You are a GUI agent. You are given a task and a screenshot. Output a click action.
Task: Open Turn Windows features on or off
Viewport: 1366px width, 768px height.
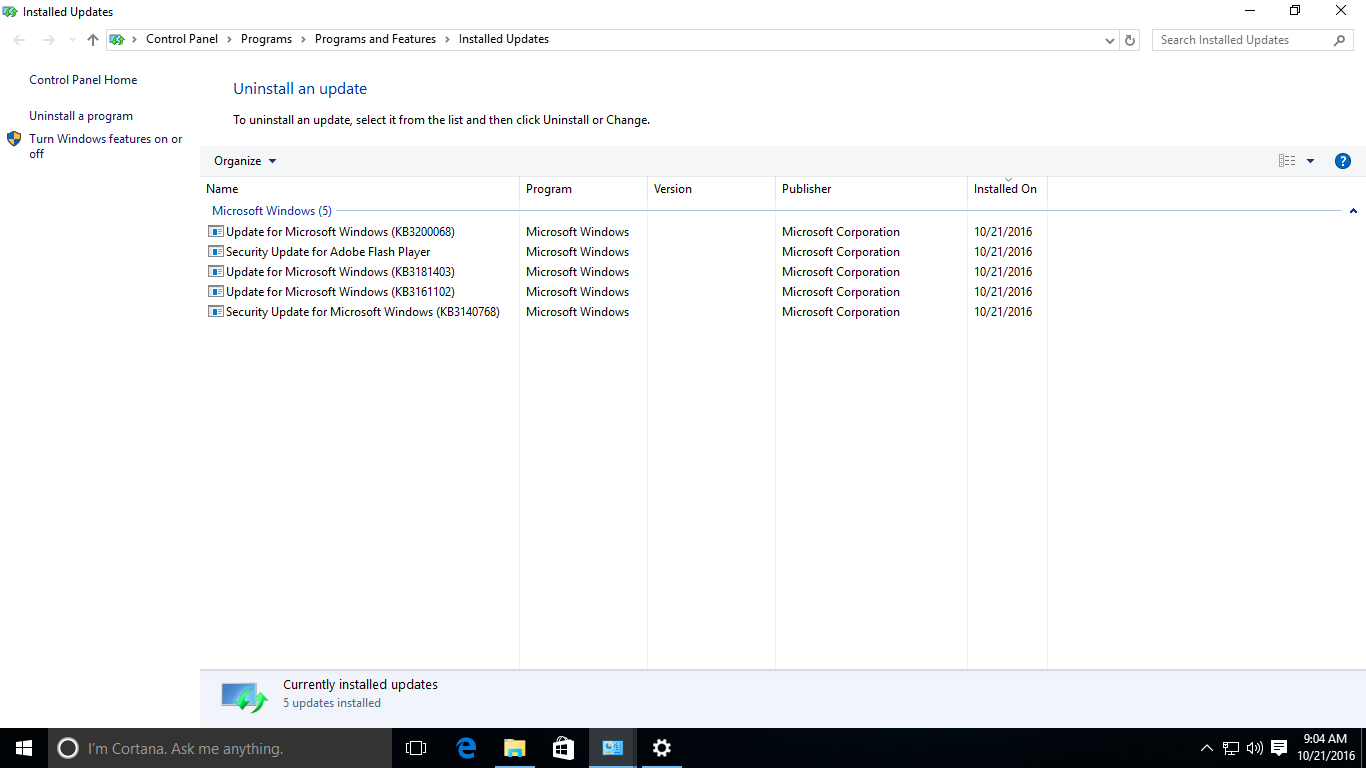coord(106,146)
